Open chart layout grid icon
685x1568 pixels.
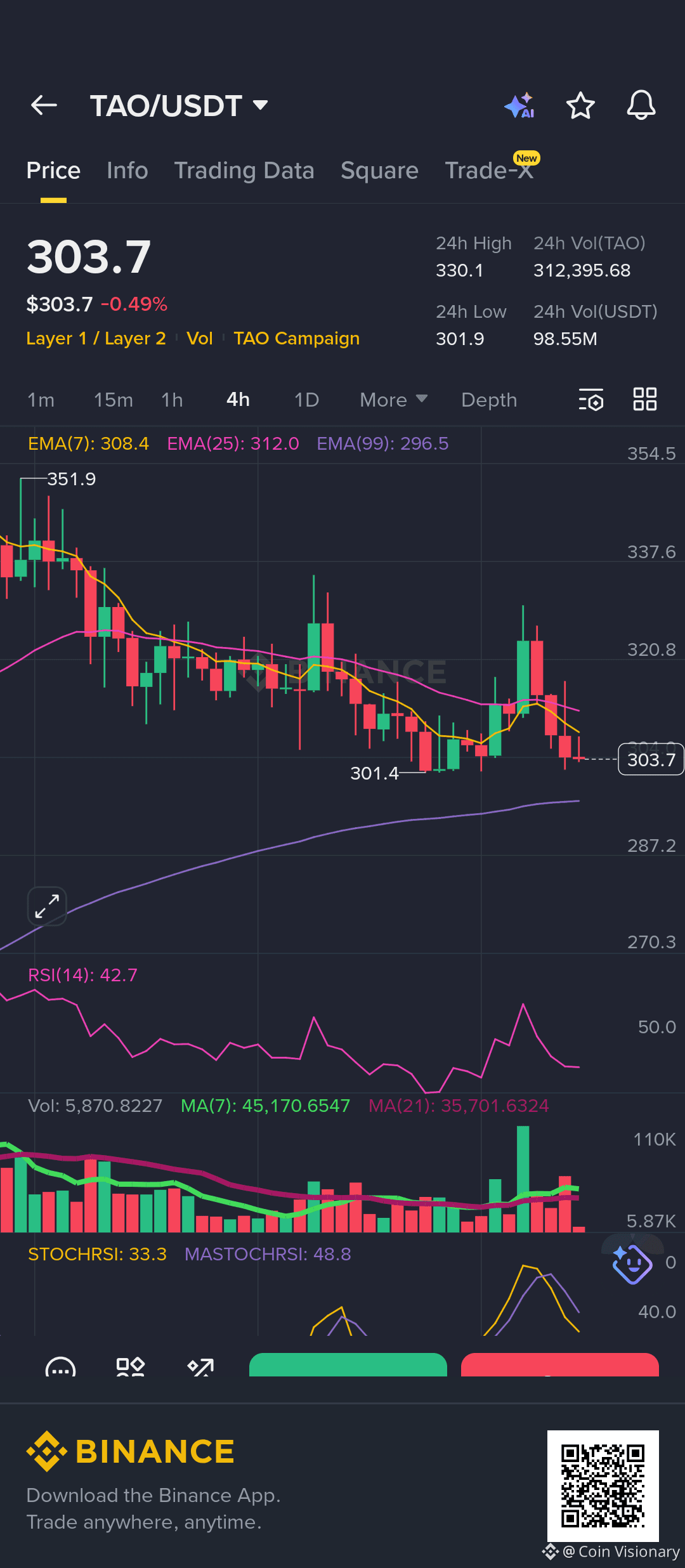[645, 400]
